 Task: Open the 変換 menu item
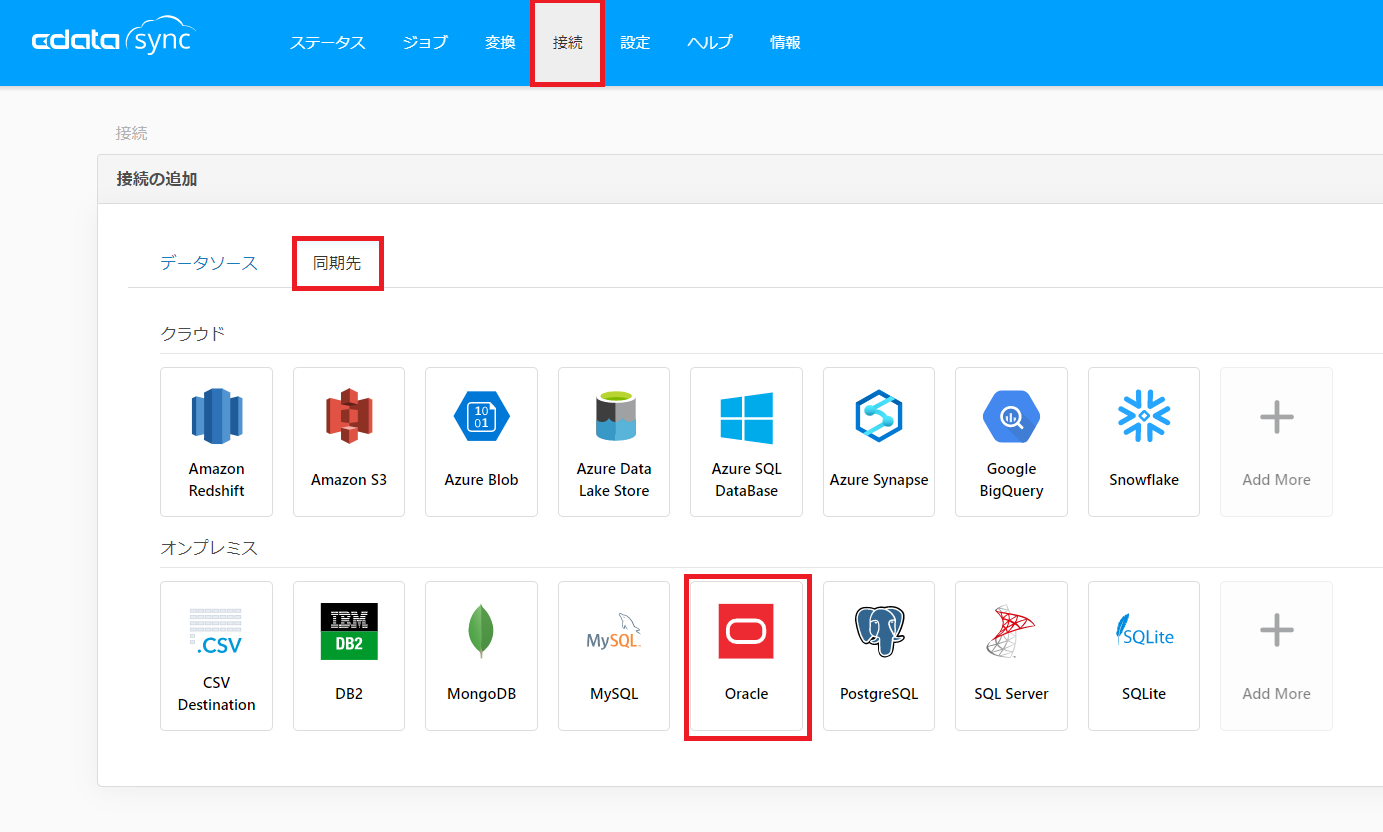(500, 43)
